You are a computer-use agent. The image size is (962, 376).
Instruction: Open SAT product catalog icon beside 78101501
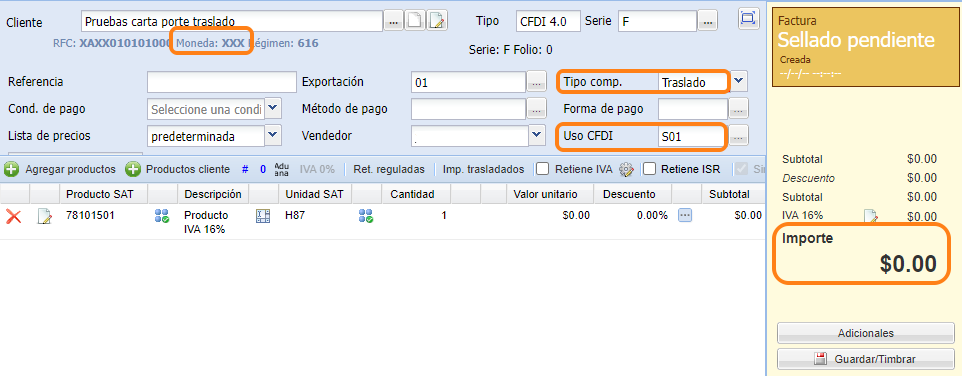[162, 216]
